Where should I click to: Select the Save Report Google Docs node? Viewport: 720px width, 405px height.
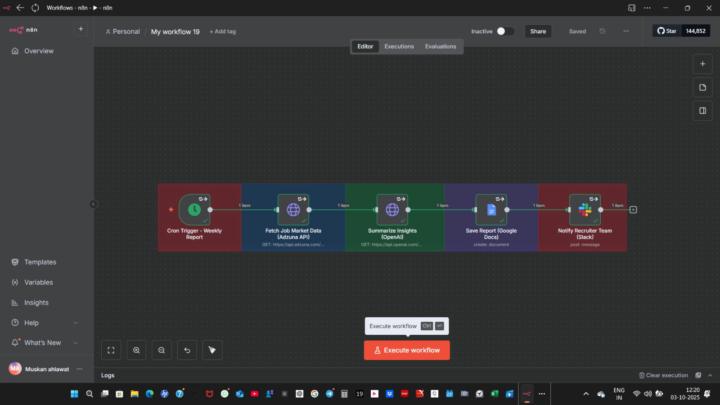[x=491, y=210]
